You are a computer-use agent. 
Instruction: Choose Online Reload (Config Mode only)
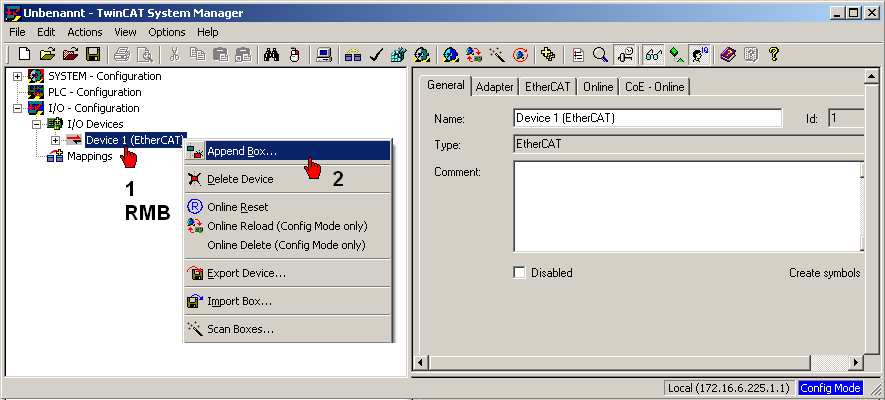[x=287, y=226]
